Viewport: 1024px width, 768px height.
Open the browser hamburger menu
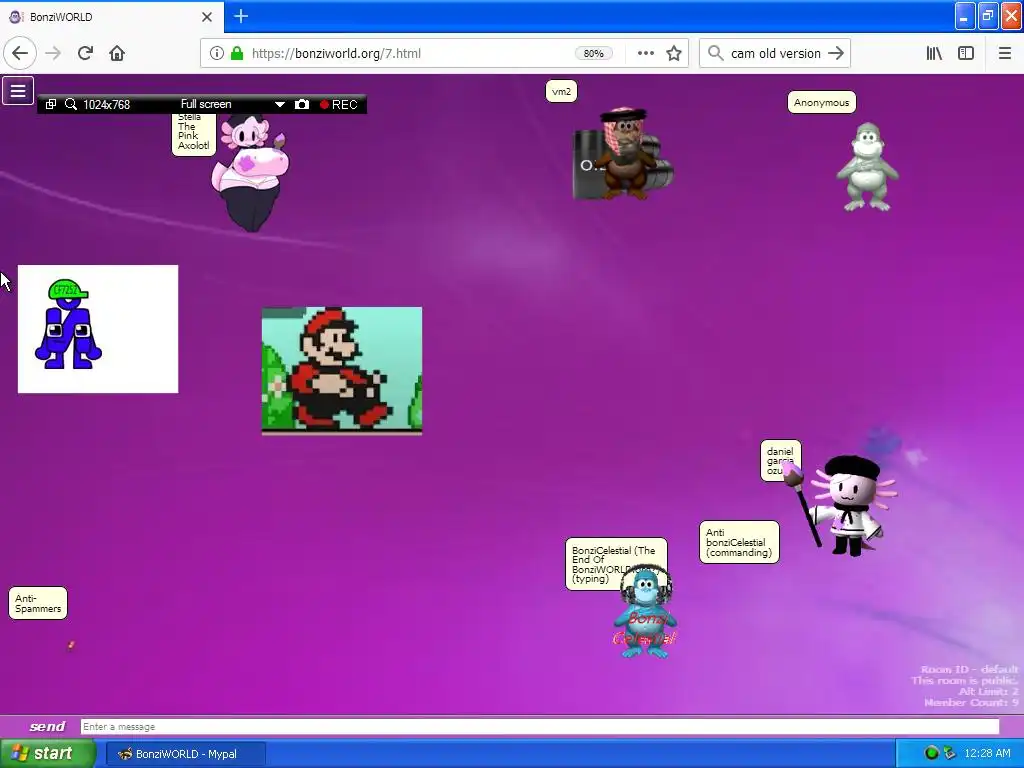pos(1004,54)
